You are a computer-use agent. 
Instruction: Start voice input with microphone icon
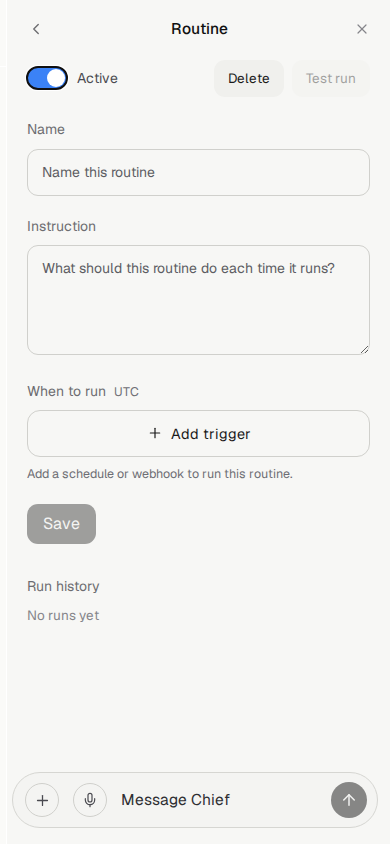90,800
